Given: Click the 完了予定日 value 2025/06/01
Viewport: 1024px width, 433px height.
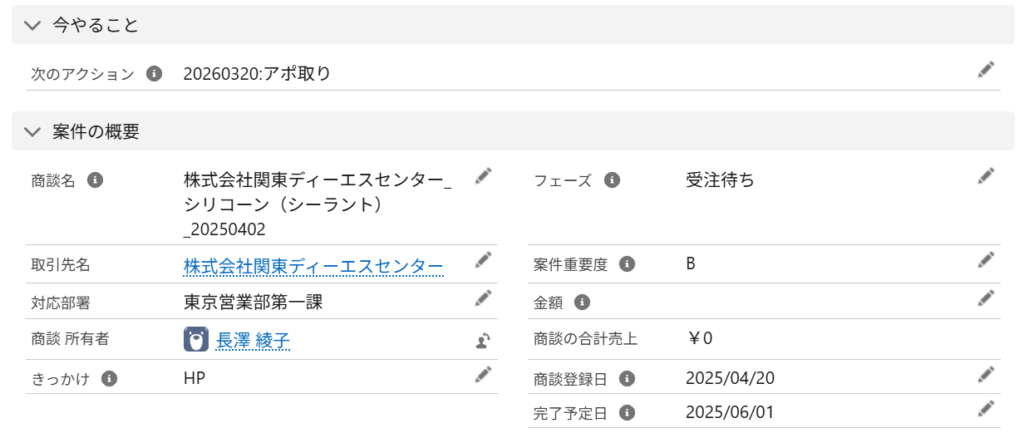Looking at the screenshot, I should pyautogui.click(x=730, y=412).
